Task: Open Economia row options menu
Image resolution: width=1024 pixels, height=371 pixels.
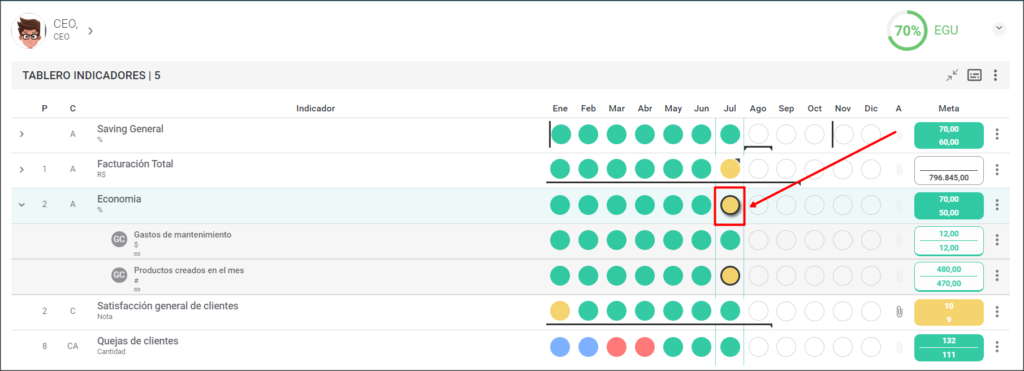Action: (x=997, y=205)
